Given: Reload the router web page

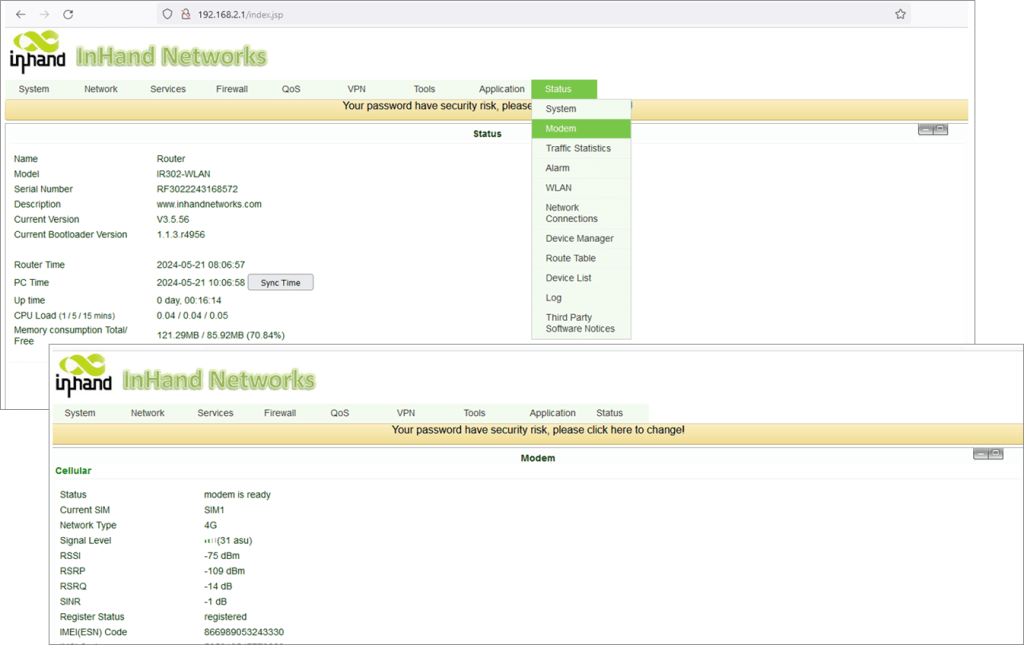Looking at the screenshot, I should (68, 14).
